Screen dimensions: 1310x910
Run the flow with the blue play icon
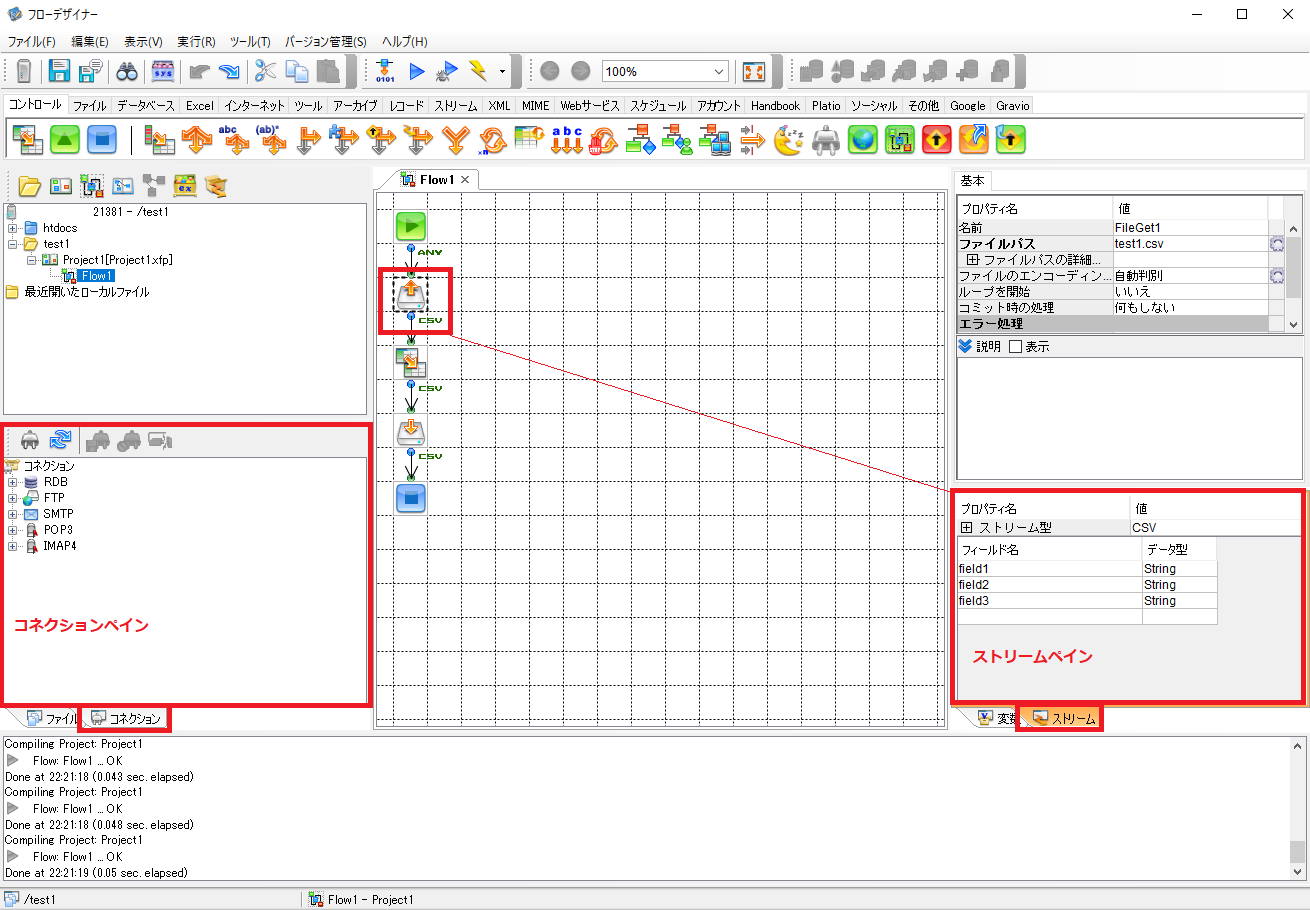[417, 71]
